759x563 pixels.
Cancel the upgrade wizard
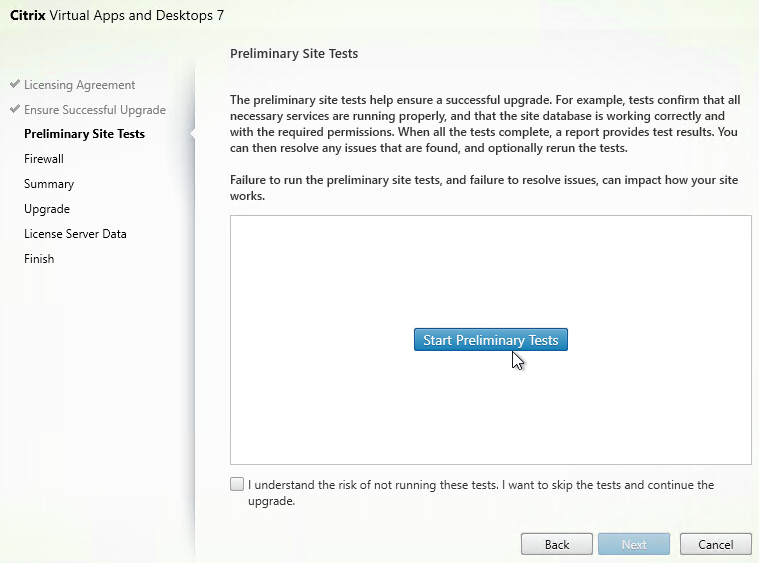[715, 544]
